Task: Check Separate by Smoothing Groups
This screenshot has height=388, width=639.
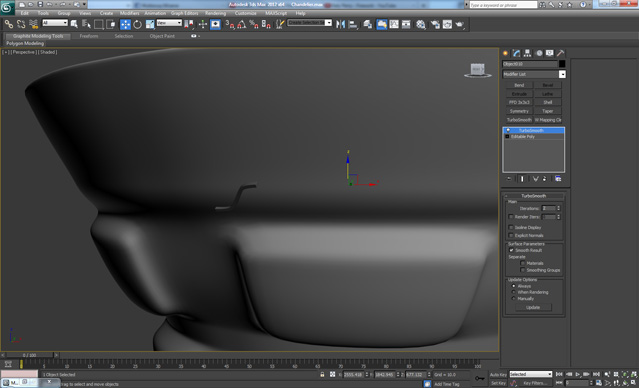Action: 522,270
